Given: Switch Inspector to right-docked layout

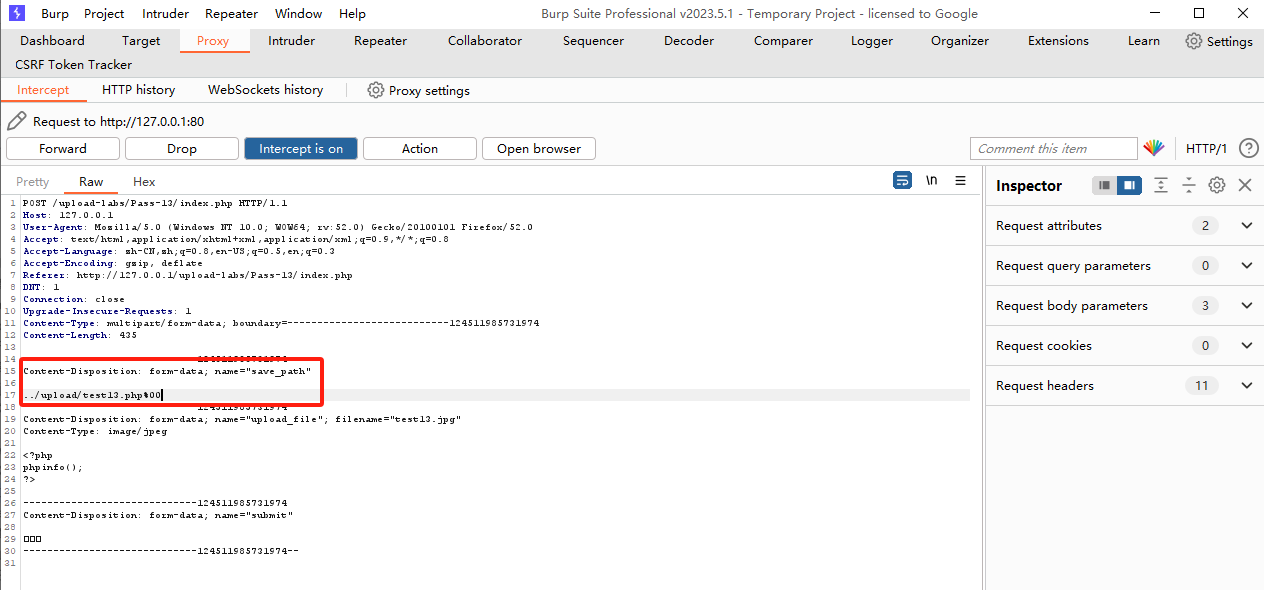Looking at the screenshot, I should [1129, 185].
